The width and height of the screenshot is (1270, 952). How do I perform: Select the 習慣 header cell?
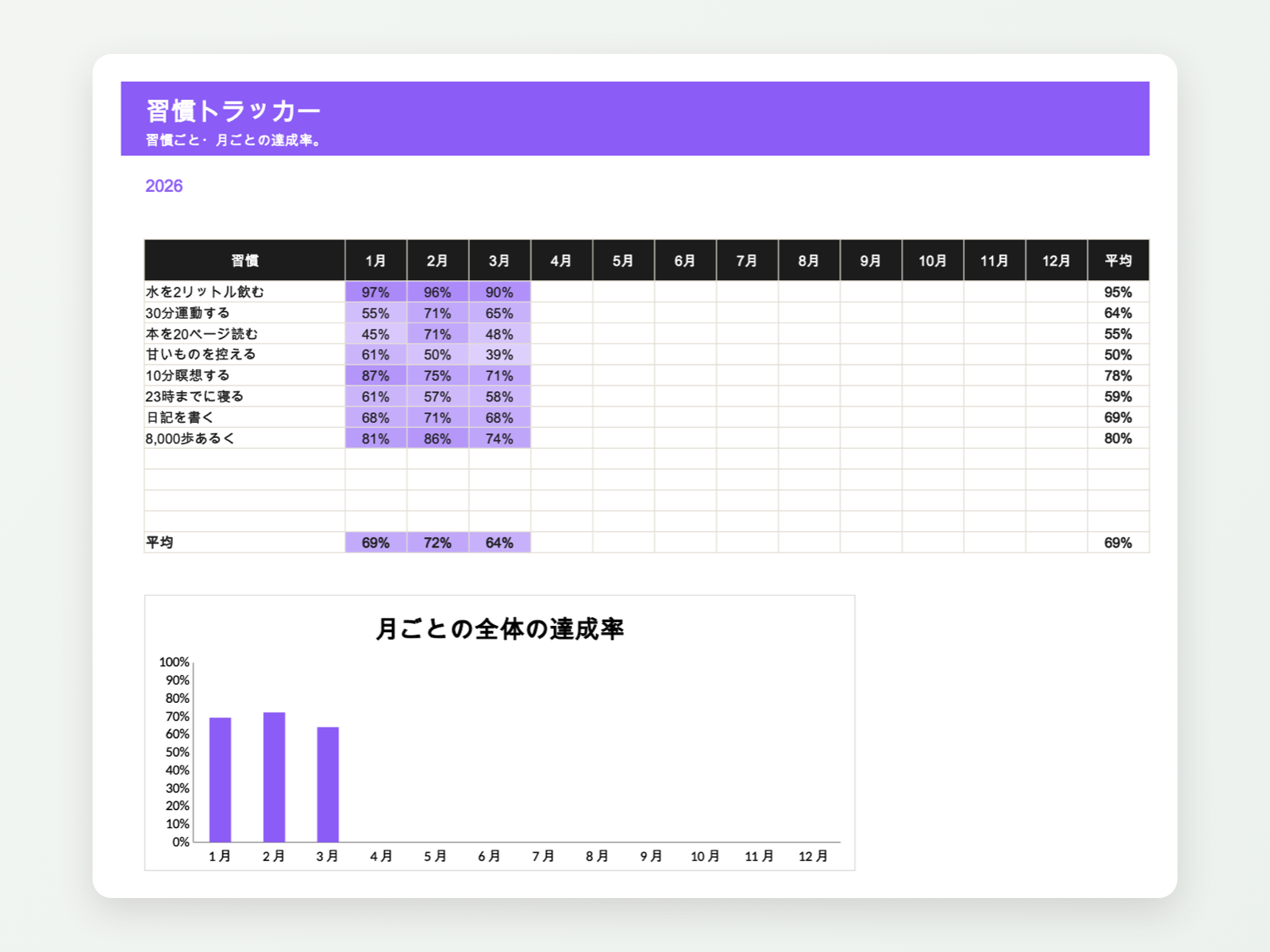click(x=244, y=260)
